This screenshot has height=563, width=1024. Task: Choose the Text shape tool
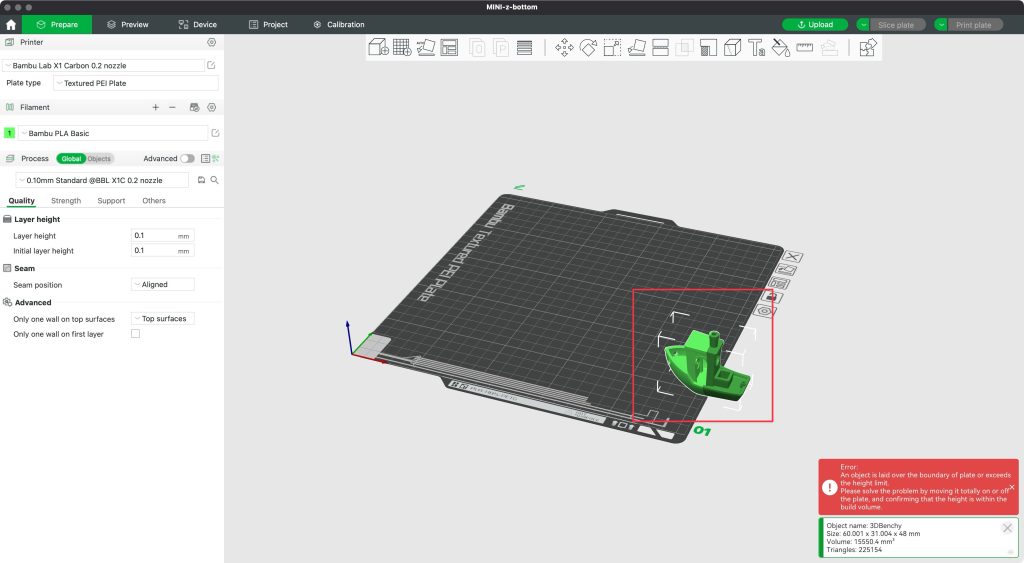click(x=757, y=47)
